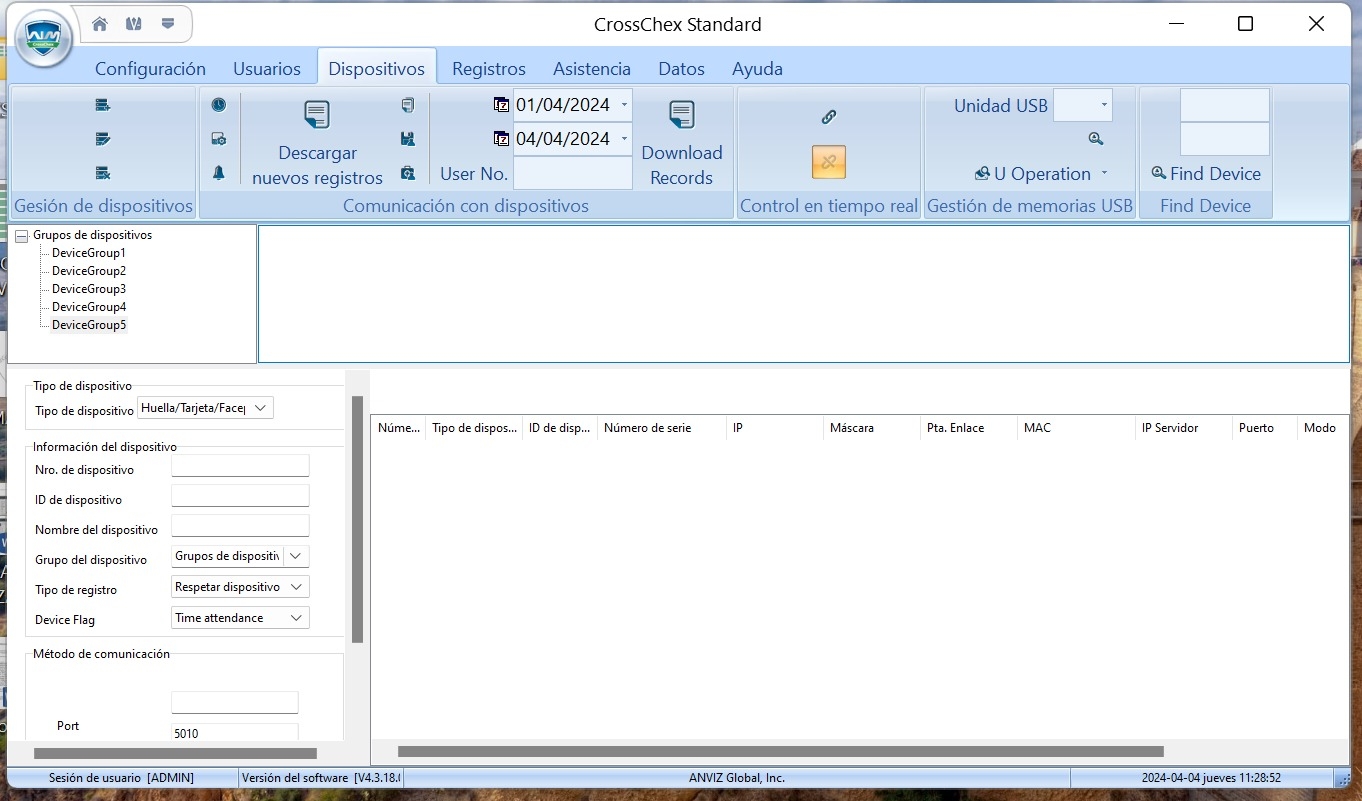This screenshot has width=1362, height=801.
Task: Switch to the Registros tab
Action: coord(489,69)
